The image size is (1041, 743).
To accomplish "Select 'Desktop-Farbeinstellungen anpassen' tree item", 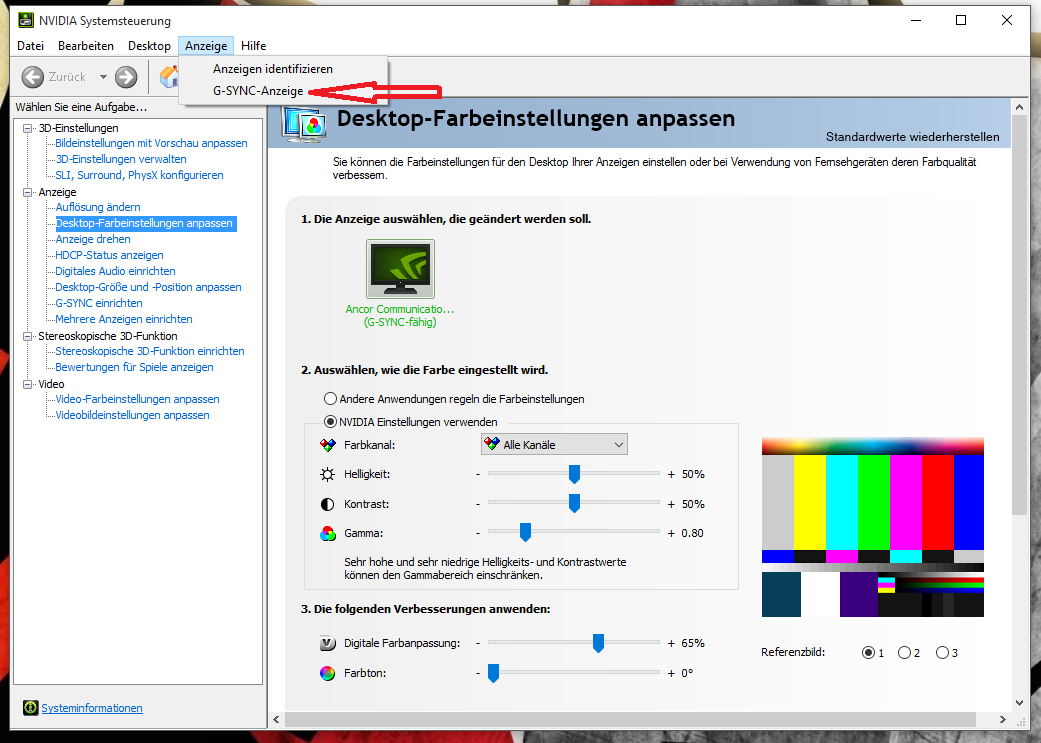I will [144, 223].
